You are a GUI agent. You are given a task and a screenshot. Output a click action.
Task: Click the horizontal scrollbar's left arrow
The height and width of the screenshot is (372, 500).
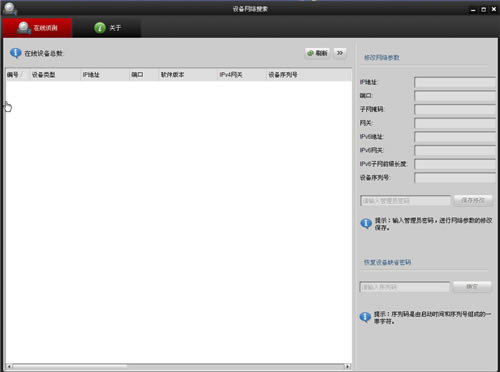[x=9, y=366]
